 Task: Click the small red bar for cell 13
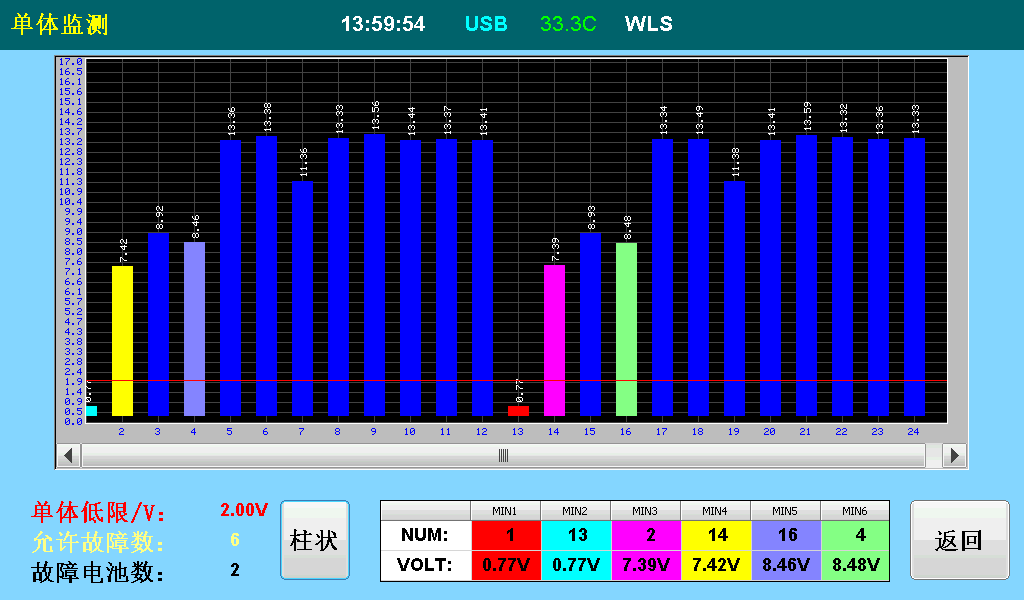[x=518, y=410]
